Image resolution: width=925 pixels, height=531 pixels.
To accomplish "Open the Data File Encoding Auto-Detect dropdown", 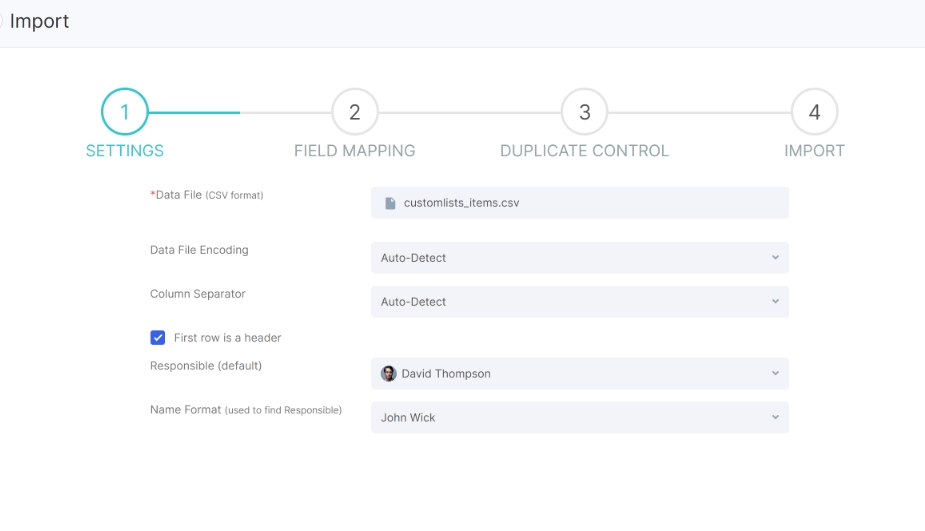I will (580, 257).
